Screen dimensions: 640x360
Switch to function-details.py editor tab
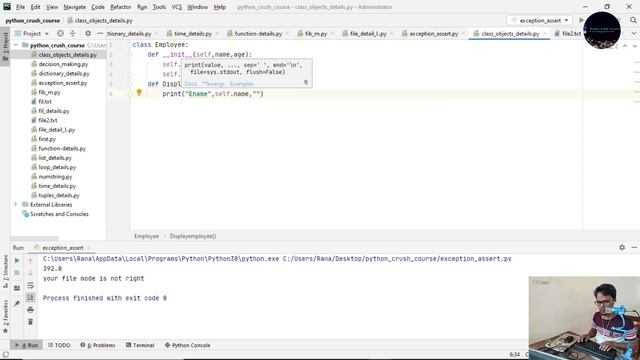pos(258,34)
